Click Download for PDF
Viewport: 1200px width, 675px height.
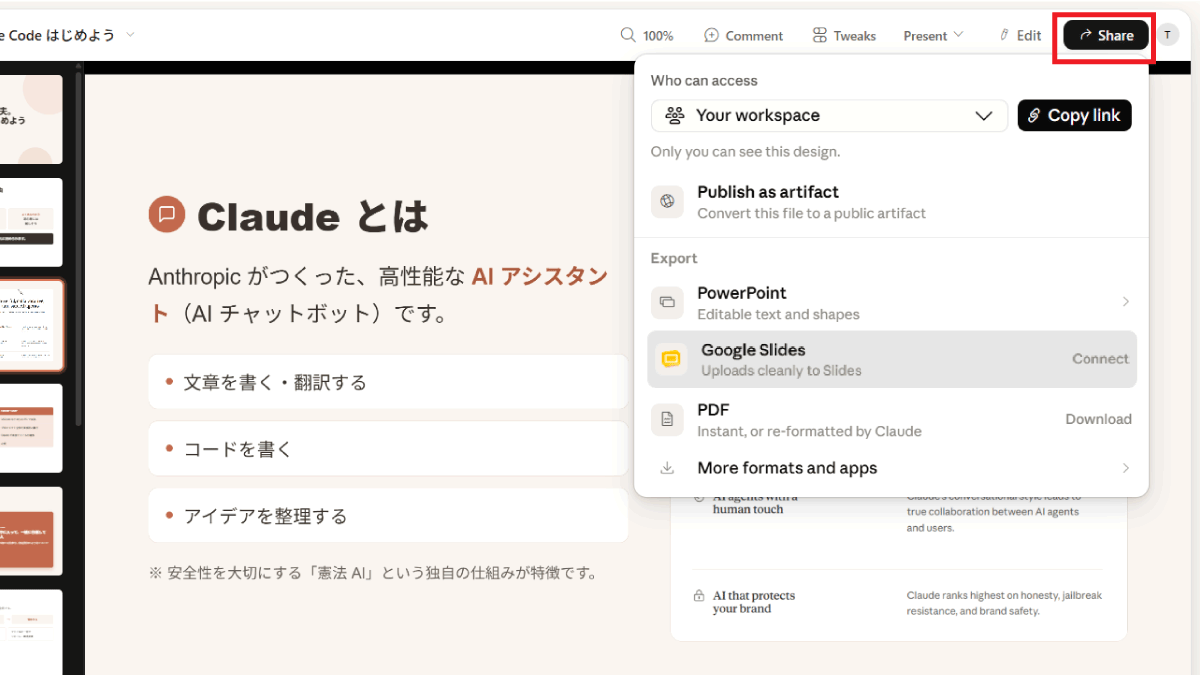(x=1098, y=419)
